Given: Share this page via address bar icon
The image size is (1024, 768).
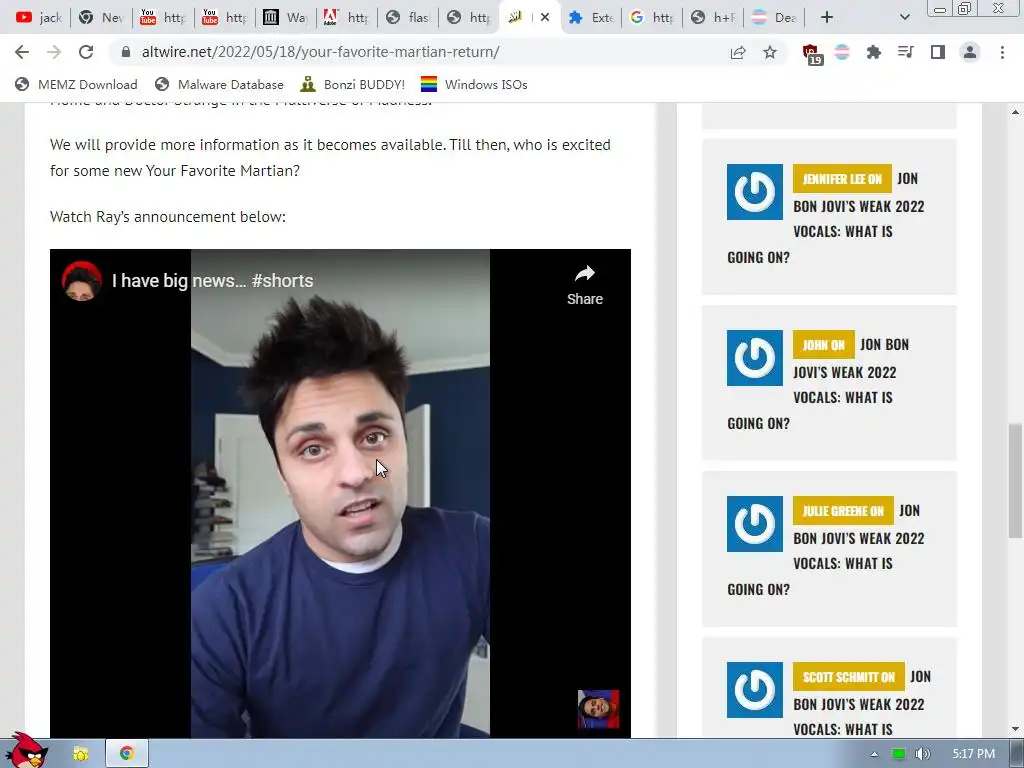Looking at the screenshot, I should [738, 52].
